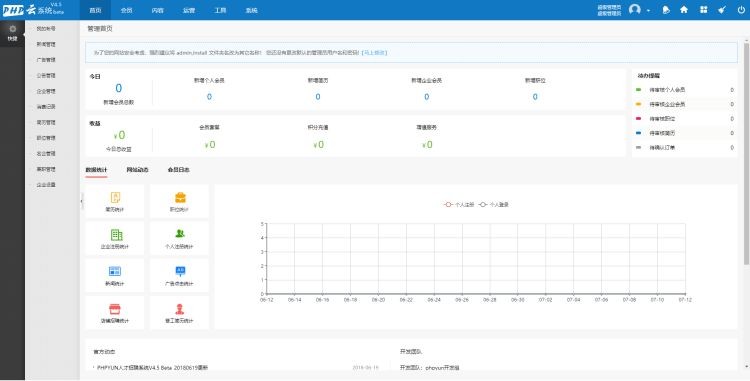Collapse the sidebar with its edge handle
The width and height of the screenshot is (750, 381).
pos(82,201)
